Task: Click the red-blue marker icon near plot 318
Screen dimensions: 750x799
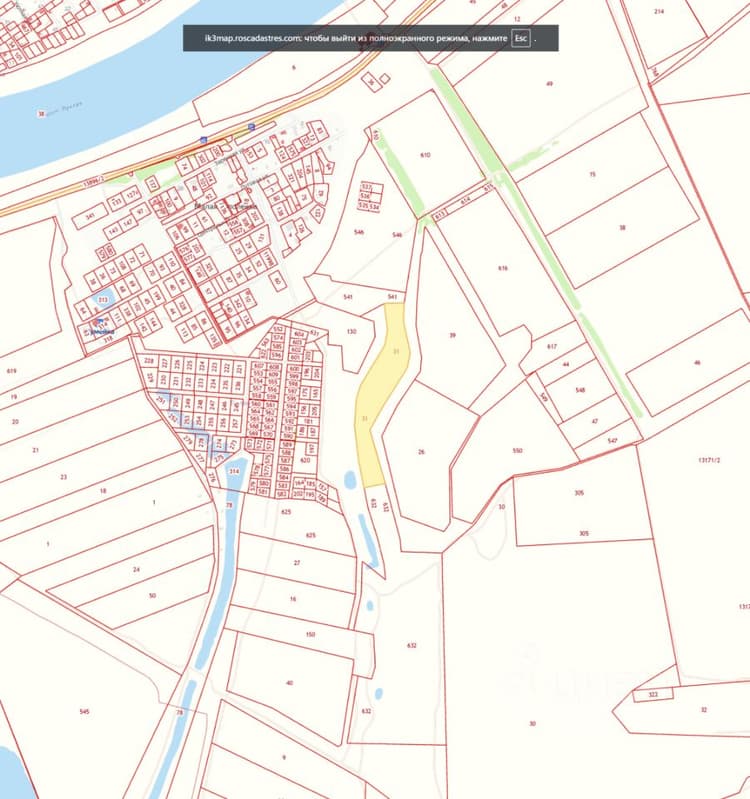Action: [98, 322]
